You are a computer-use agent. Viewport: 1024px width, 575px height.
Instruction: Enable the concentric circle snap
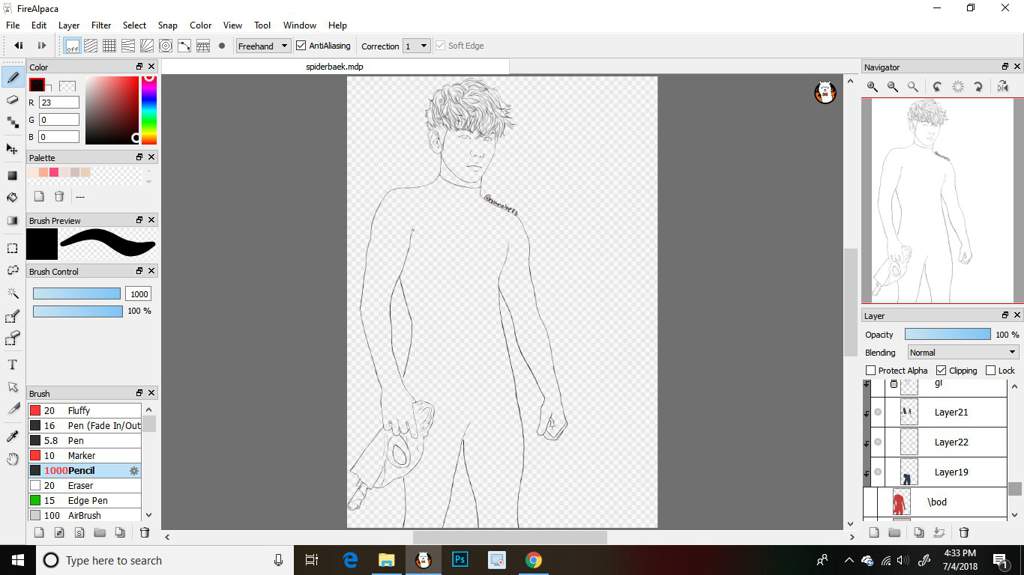[x=166, y=46]
